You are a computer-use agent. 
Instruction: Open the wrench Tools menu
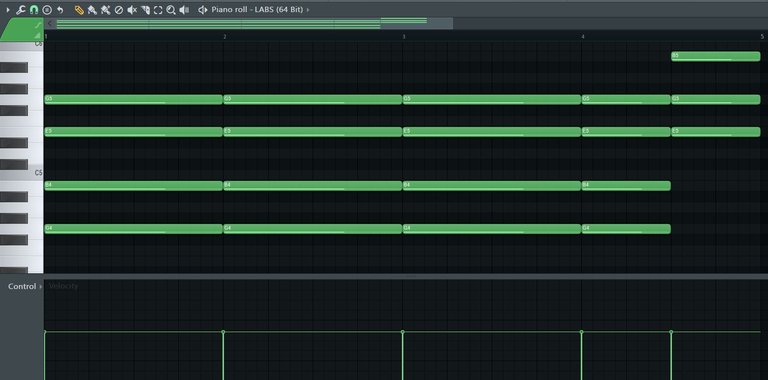[21, 10]
